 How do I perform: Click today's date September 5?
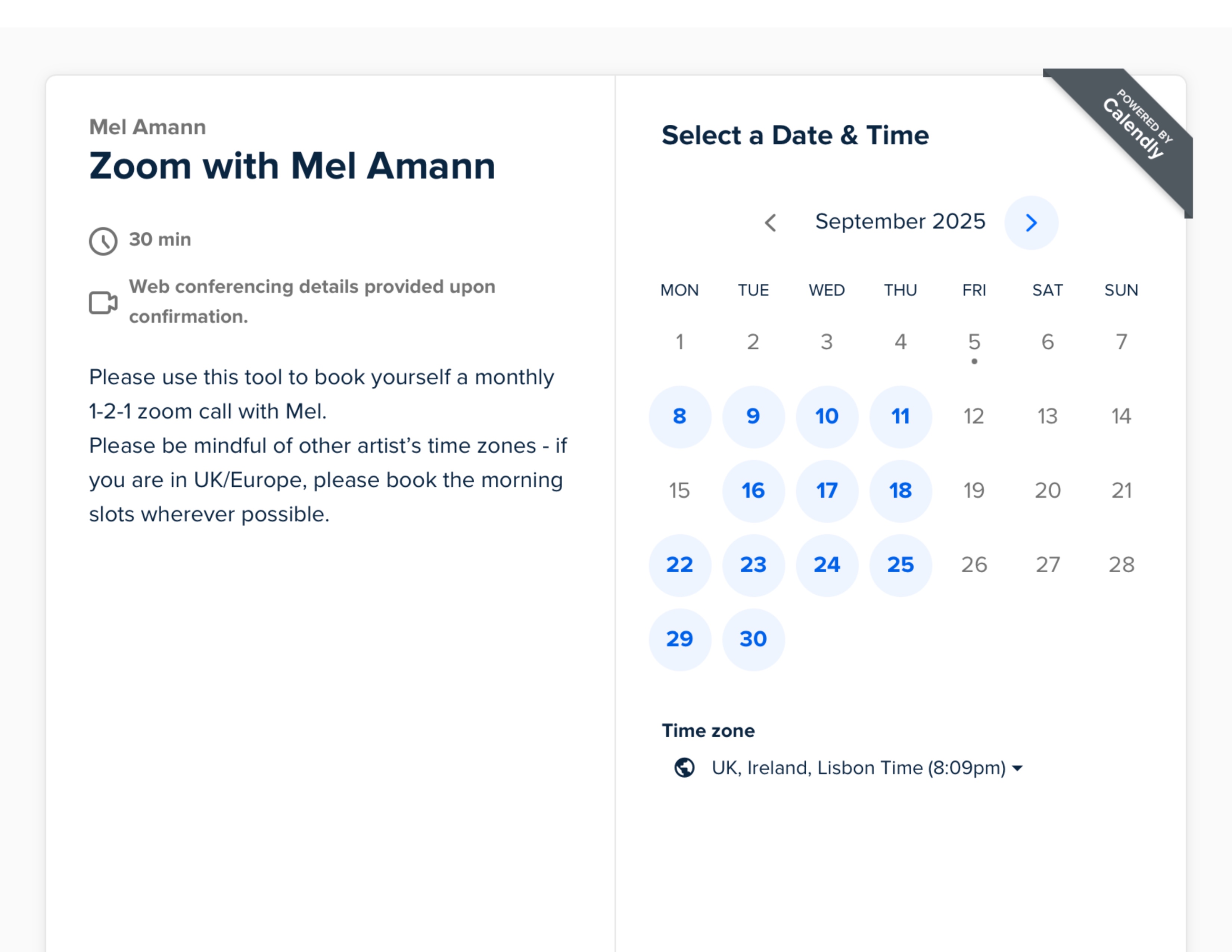click(974, 342)
